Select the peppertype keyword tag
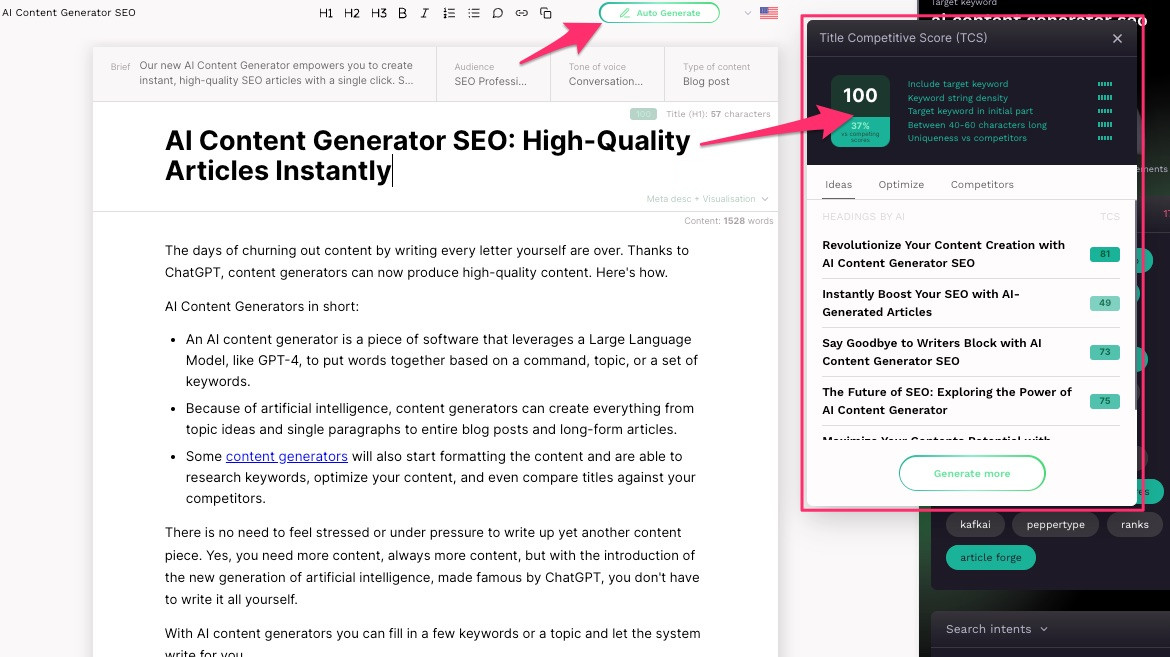1170x657 pixels. (1055, 525)
